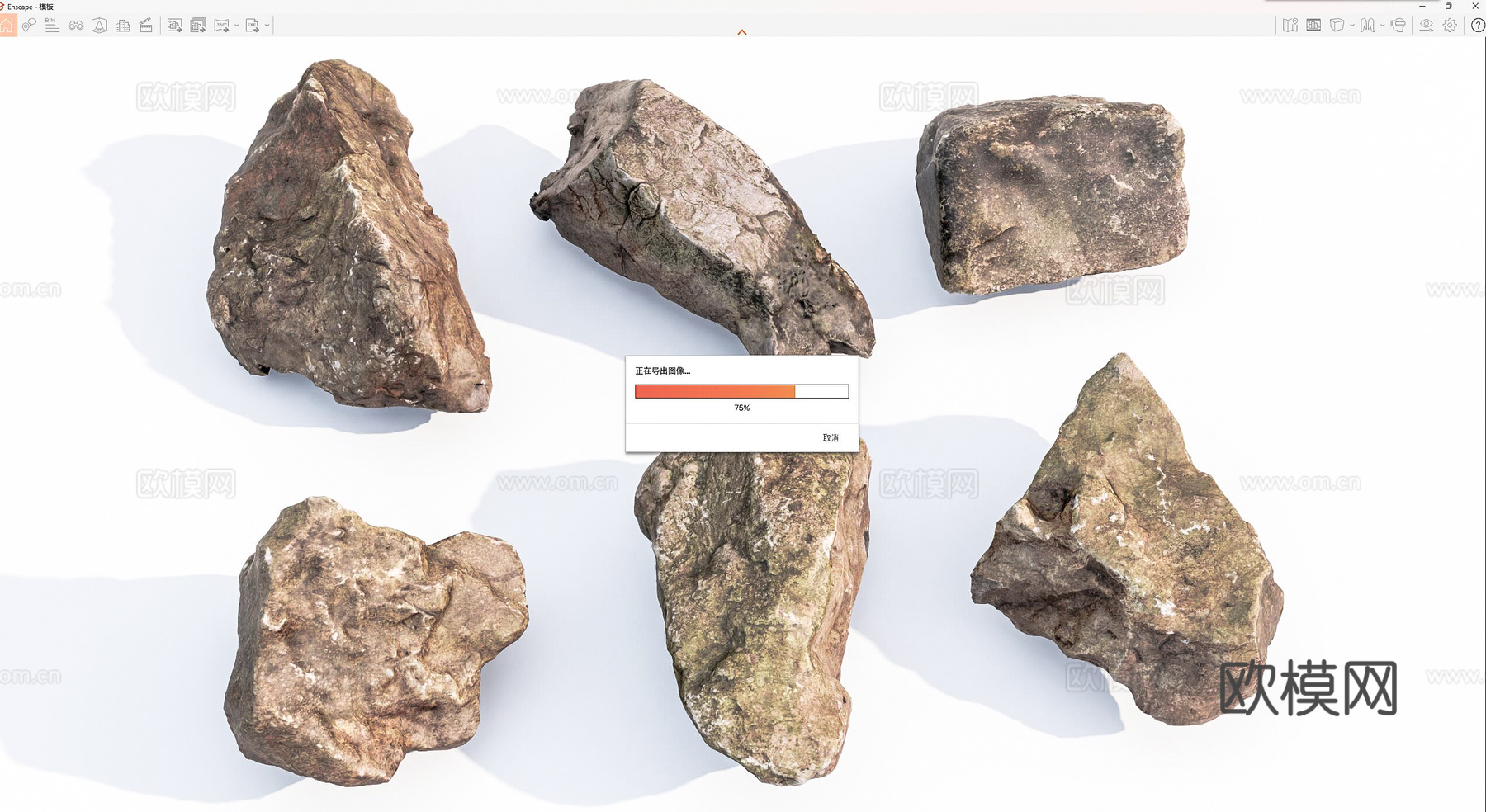Image resolution: width=1486 pixels, height=812 pixels.
Task: Open view management binoculars icon
Action: point(76,26)
